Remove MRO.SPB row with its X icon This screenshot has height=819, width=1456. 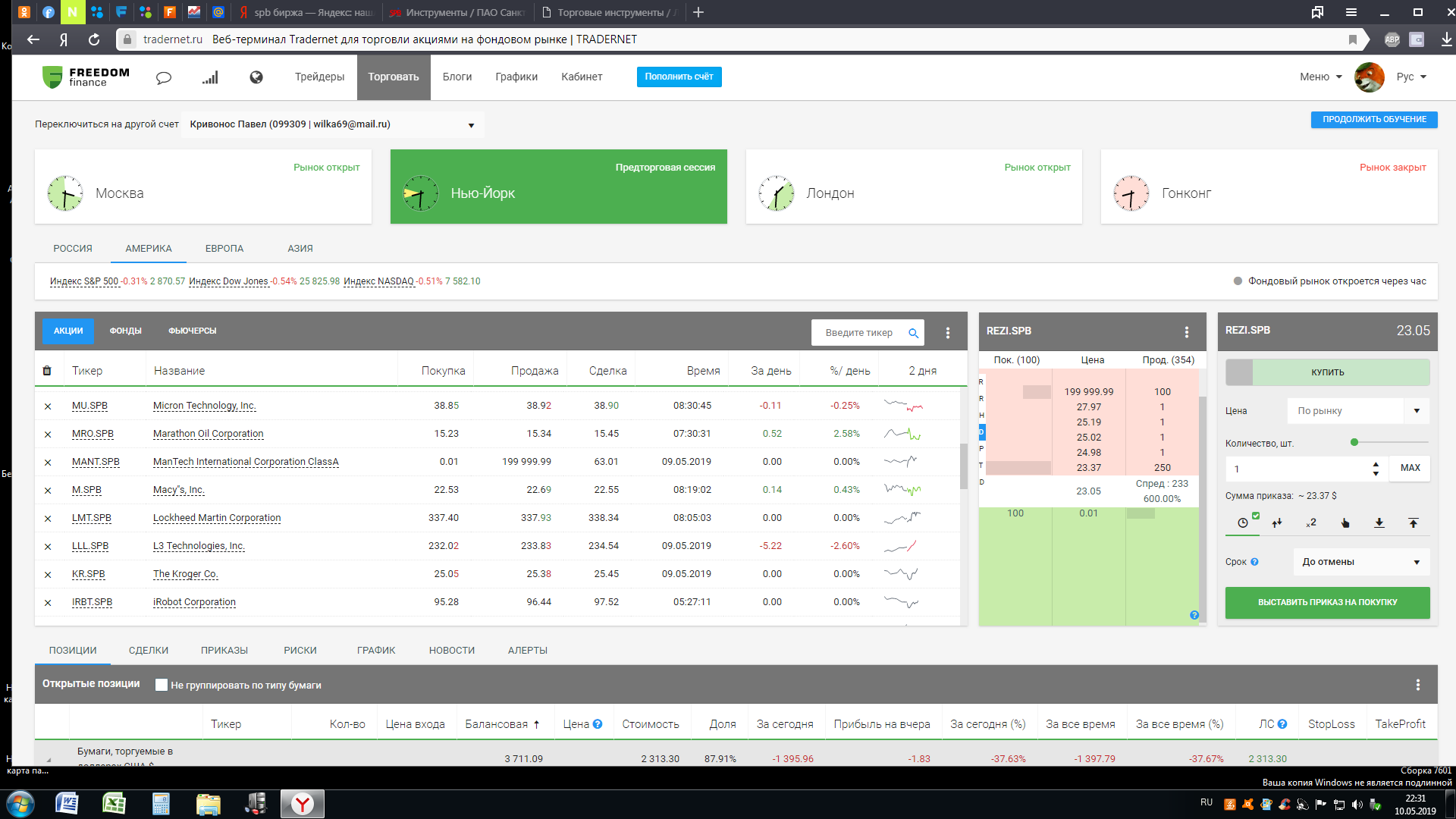tap(48, 435)
